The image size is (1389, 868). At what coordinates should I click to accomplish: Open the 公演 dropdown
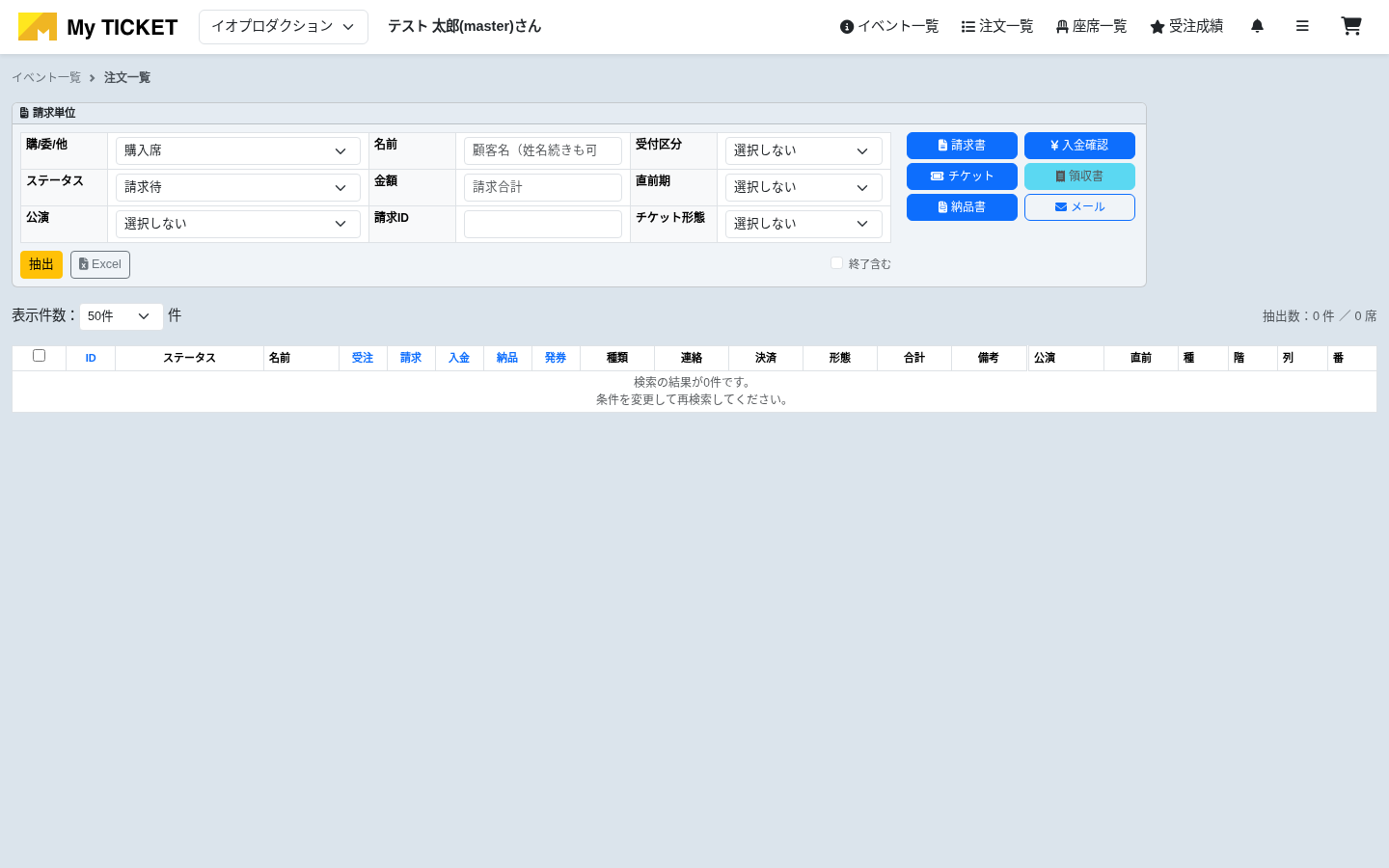(x=238, y=224)
